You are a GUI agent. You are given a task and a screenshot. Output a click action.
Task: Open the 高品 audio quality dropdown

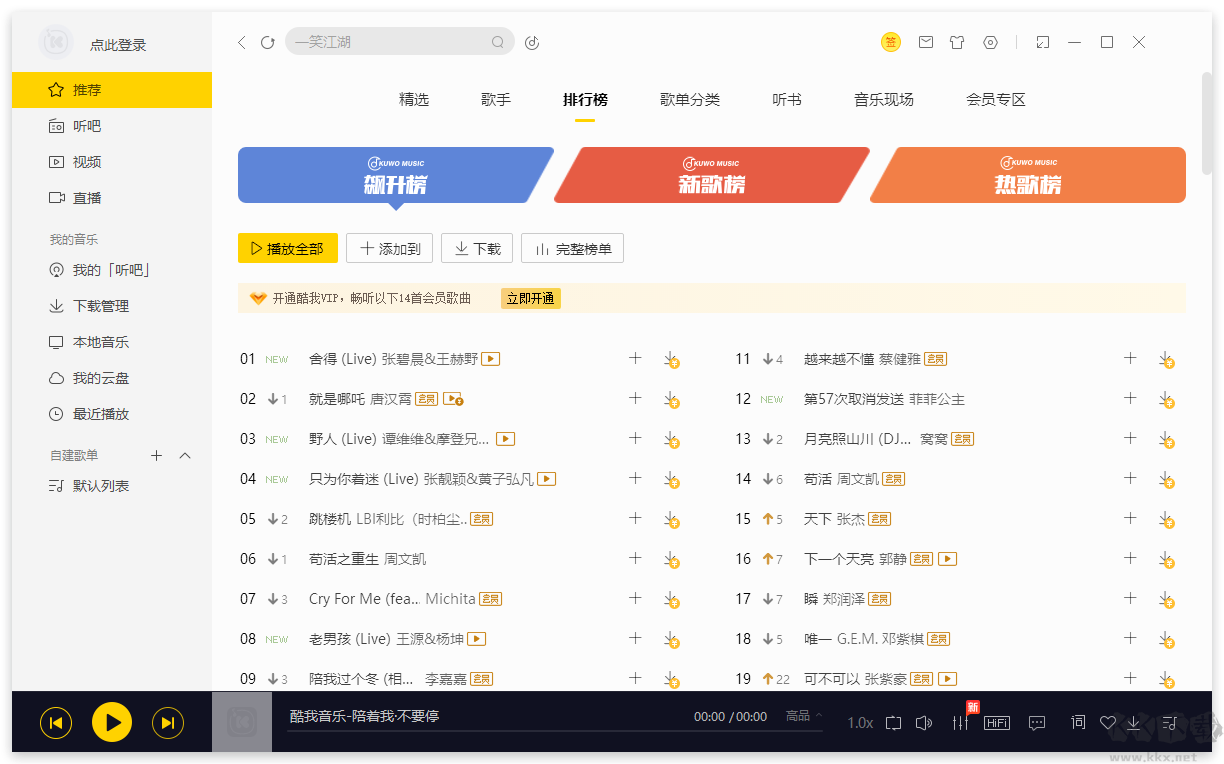pos(804,716)
